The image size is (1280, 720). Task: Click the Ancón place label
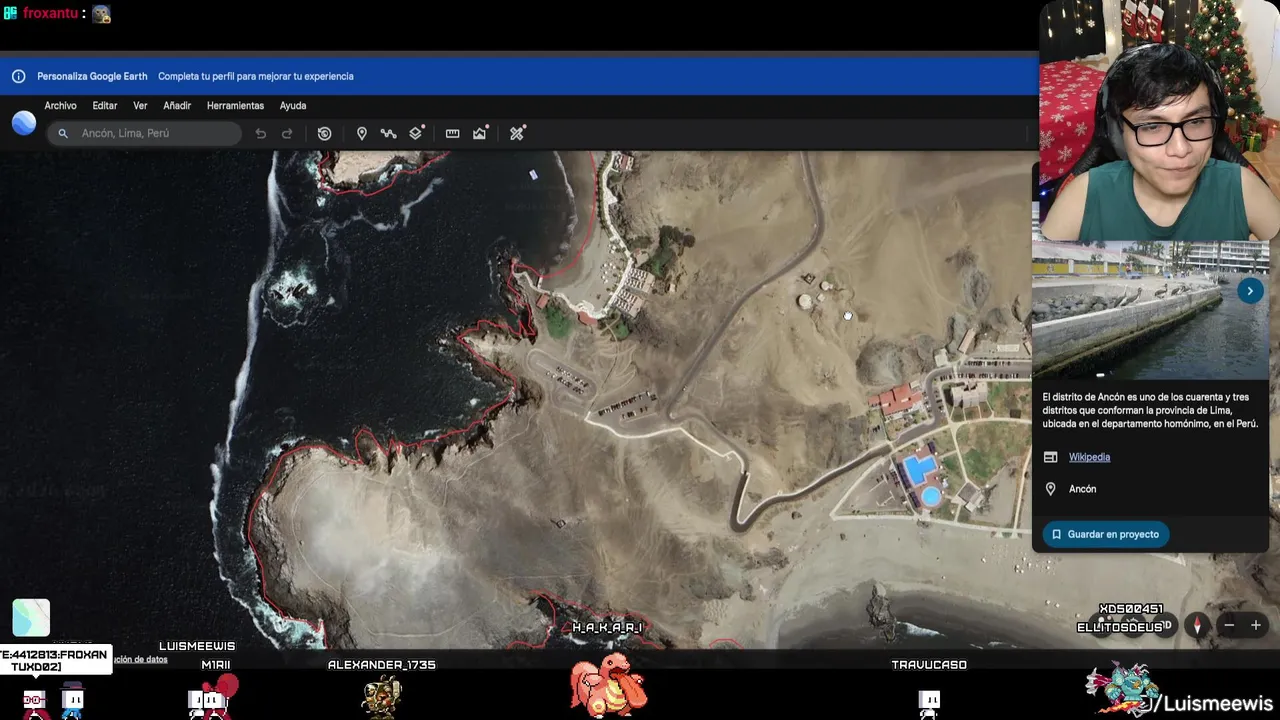(1082, 489)
